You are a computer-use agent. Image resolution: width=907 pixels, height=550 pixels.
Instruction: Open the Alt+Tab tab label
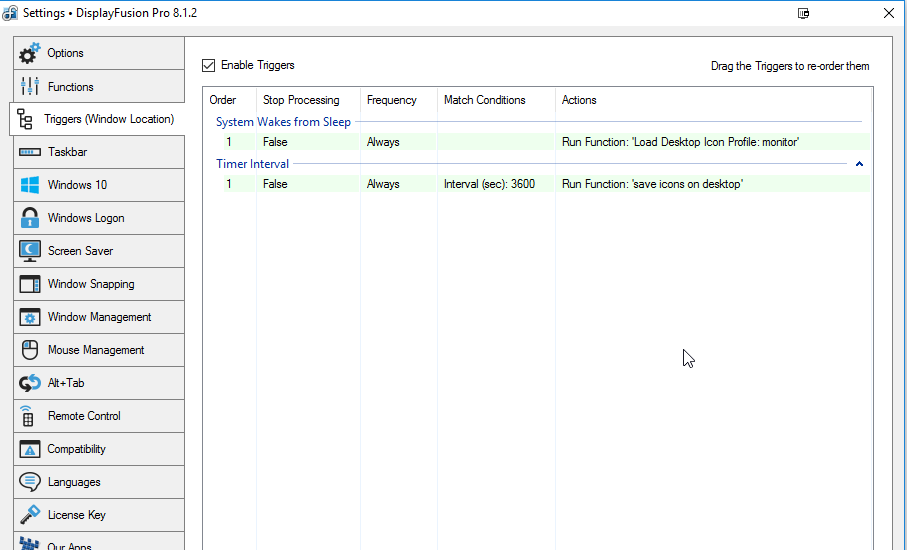[66, 383]
